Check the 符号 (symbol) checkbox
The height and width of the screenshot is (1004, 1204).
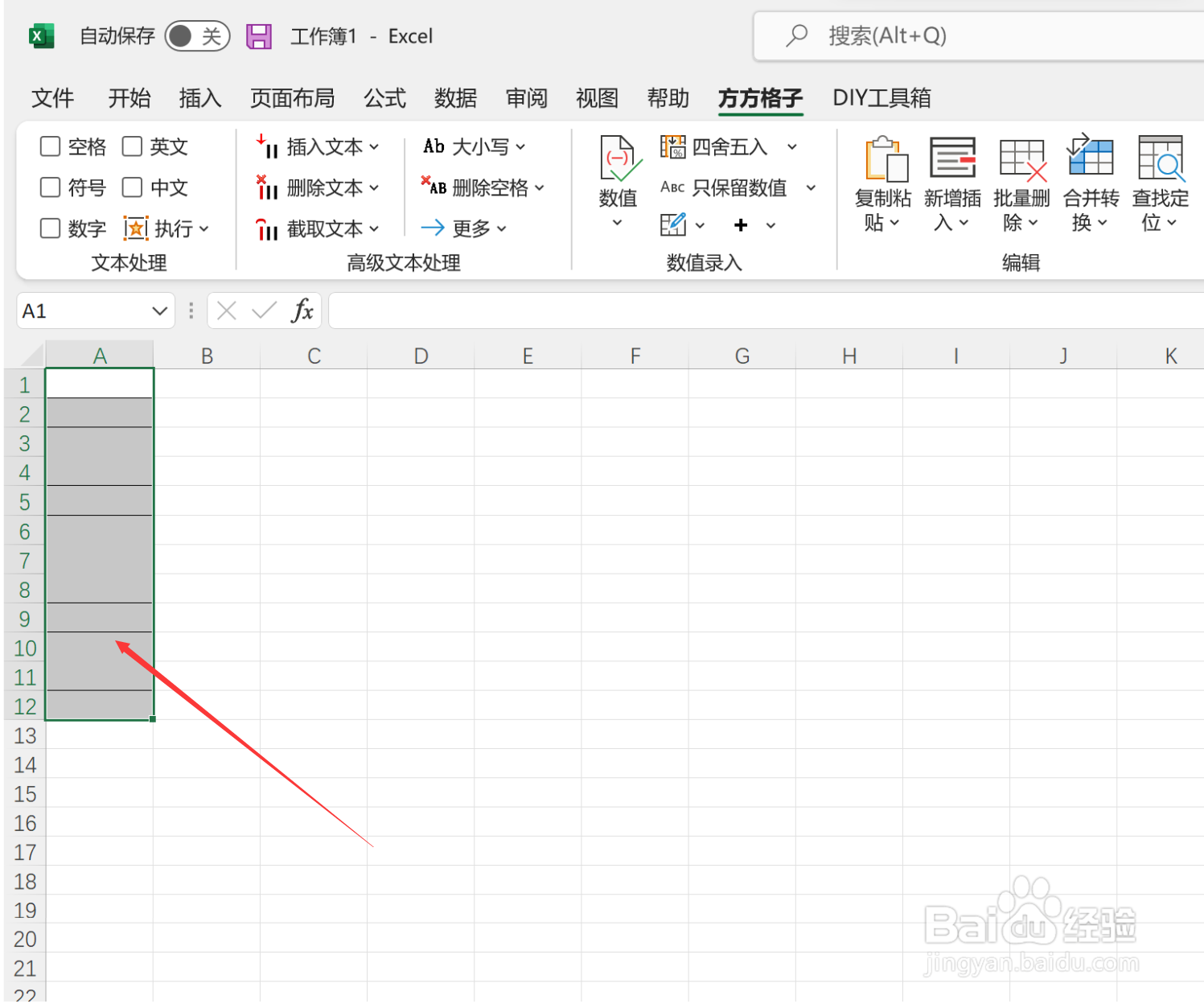coord(50,187)
